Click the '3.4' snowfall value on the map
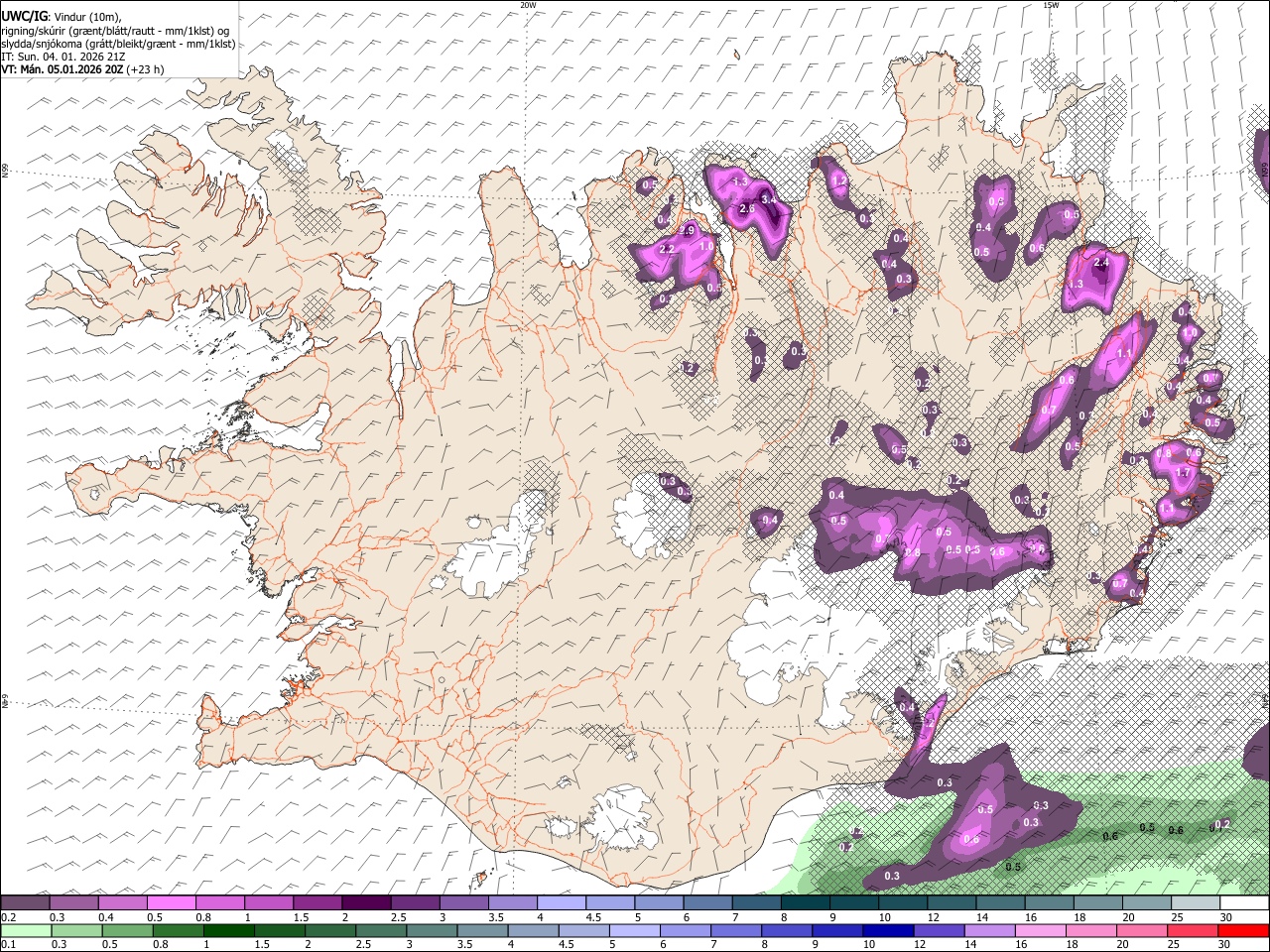The width and height of the screenshot is (1270, 952). (x=768, y=201)
